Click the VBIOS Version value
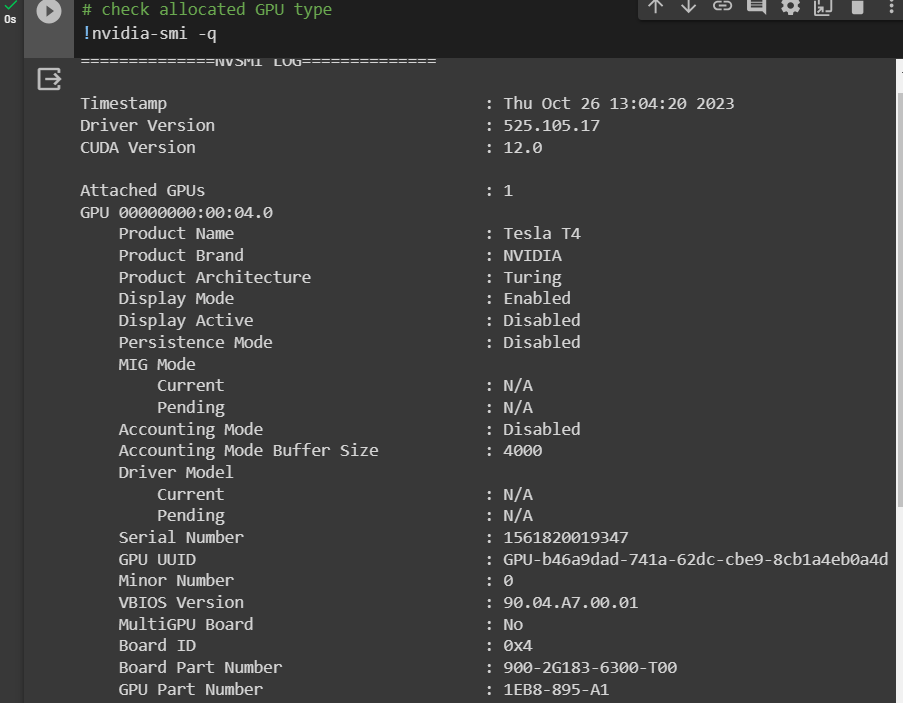This screenshot has width=903, height=703. click(x=570, y=602)
